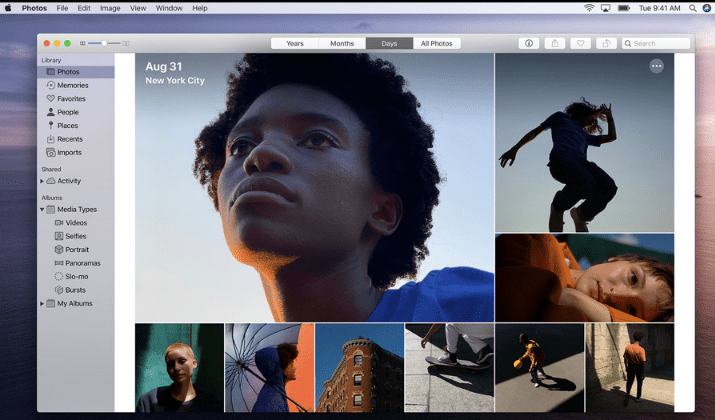Adjust the thumbnail zoom slider

coord(104,43)
